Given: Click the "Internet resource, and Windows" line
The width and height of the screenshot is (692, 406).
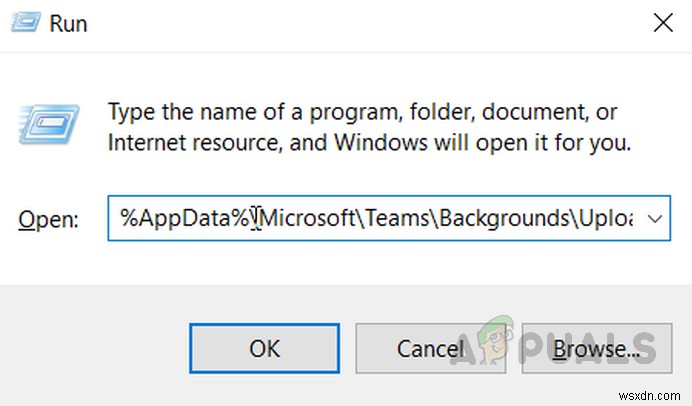Looking at the screenshot, I should pos(368,142).
